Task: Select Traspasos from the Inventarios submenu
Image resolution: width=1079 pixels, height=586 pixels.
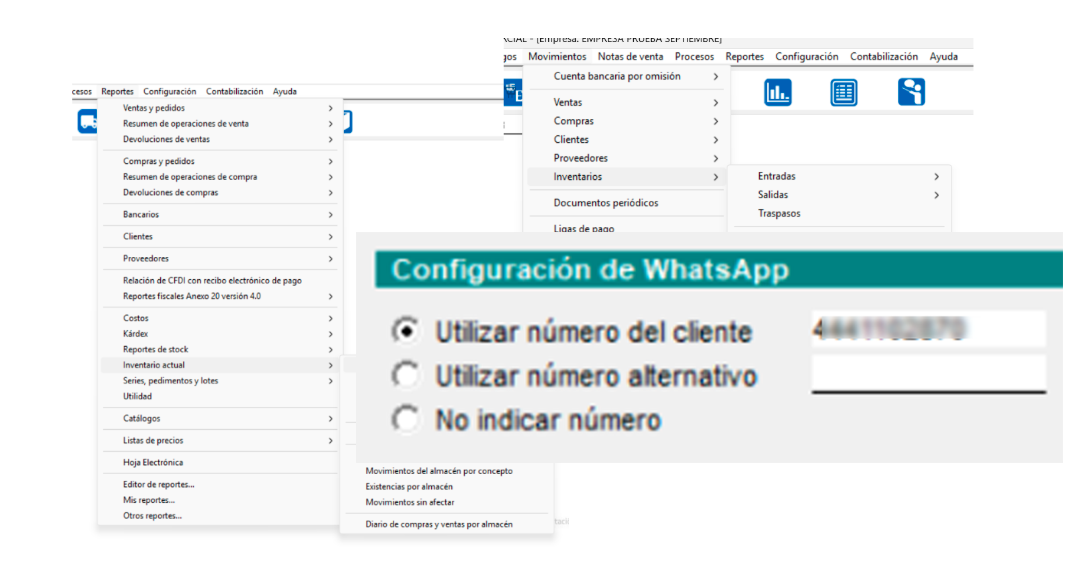Action: (779, 214)
